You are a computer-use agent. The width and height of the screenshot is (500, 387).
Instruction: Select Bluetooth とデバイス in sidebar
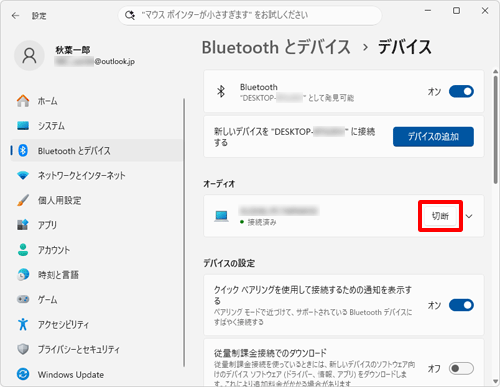tap(97, 151)
